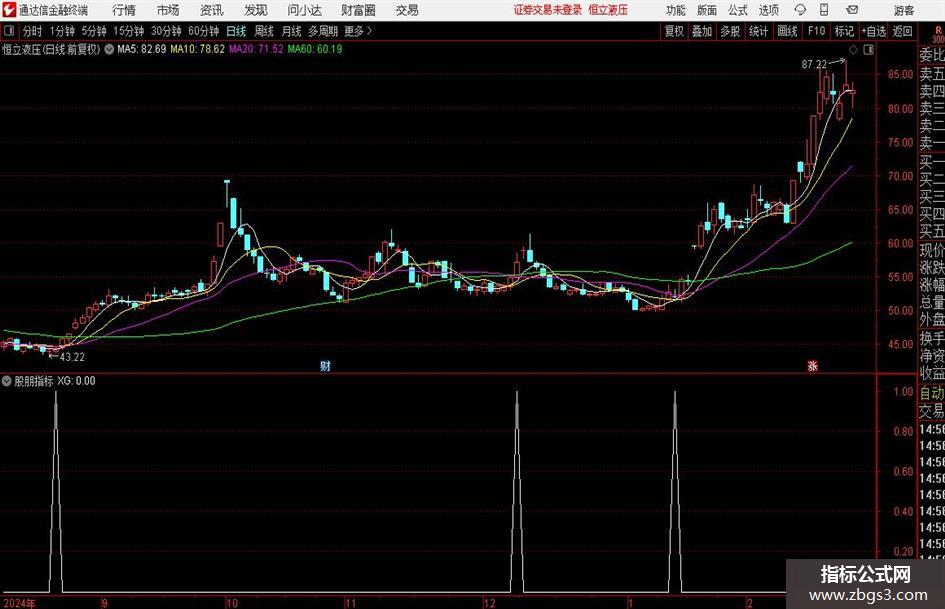Click the 通达信 red logo icon
This screenshot has height=609, width=945.
point(9,10)
